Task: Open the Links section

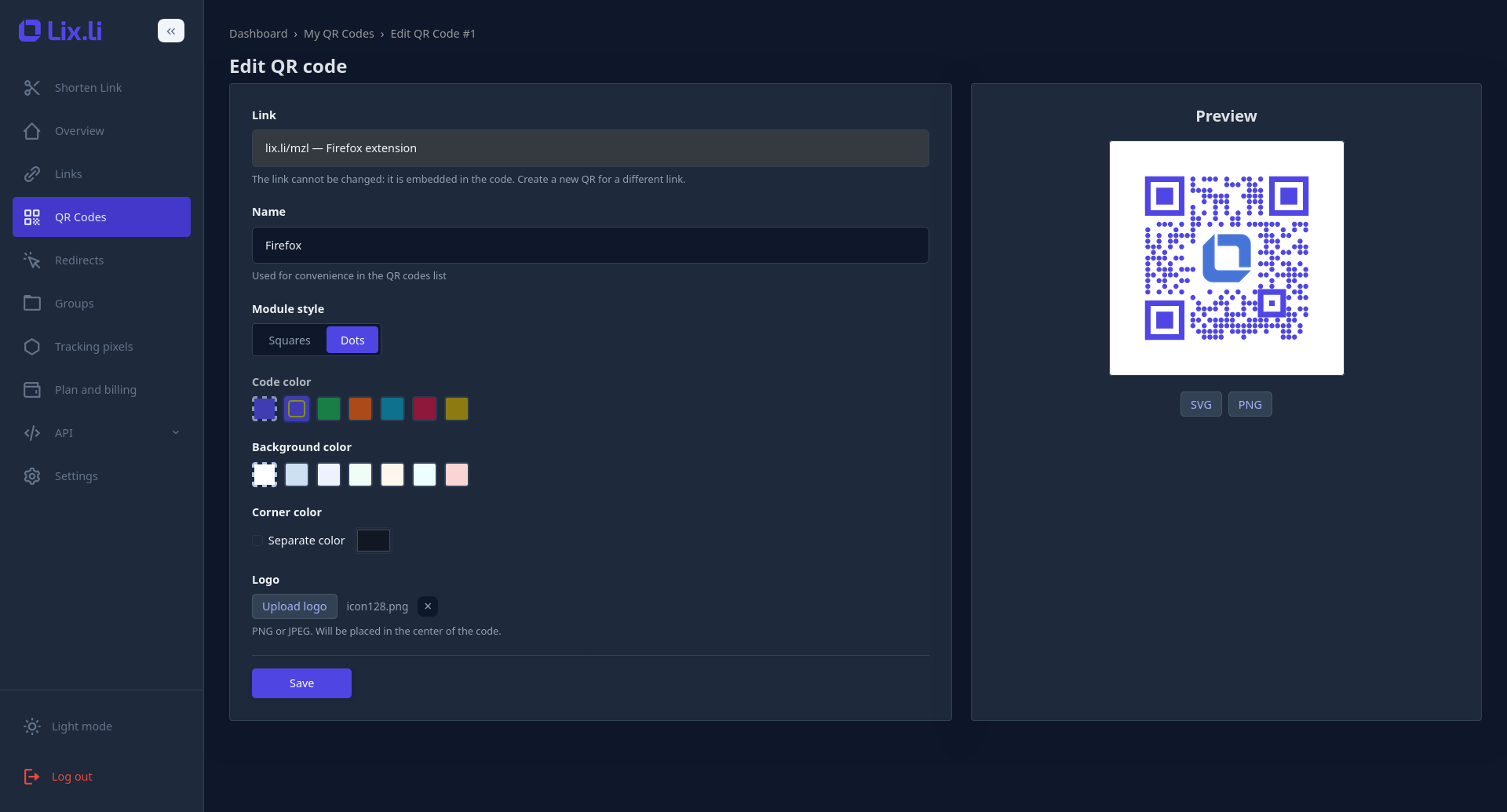Action: [101, 174]
